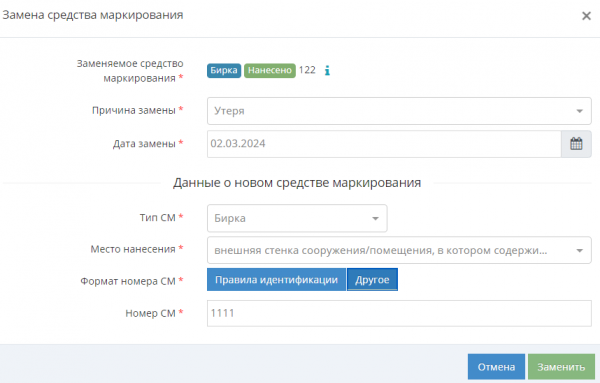The width and height of the screenshot is (600, 383).
Task: Click the number 122 text
Action: [307, 70]
